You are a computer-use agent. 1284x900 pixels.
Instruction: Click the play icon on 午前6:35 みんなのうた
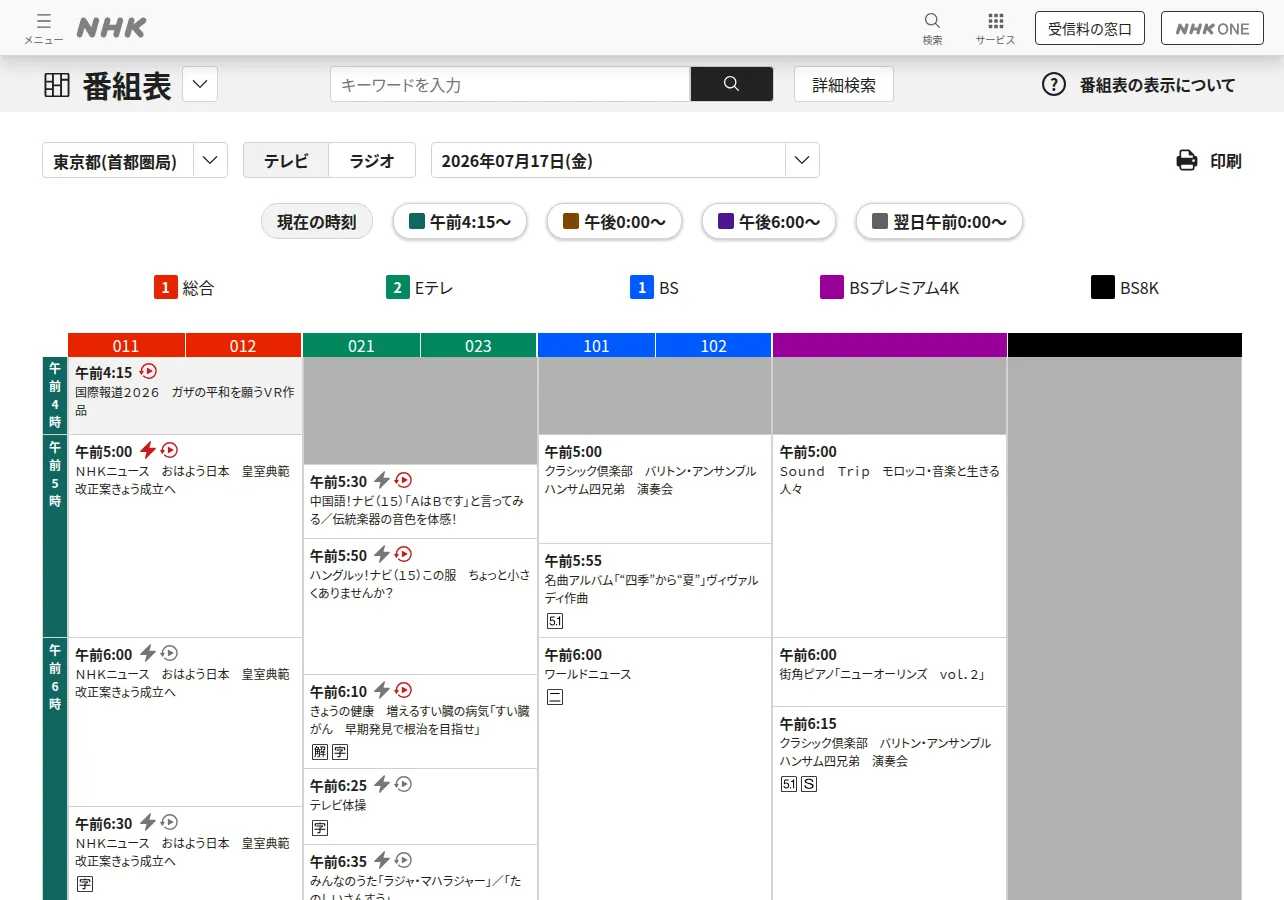pyautogui.click(x=404, y=860)
